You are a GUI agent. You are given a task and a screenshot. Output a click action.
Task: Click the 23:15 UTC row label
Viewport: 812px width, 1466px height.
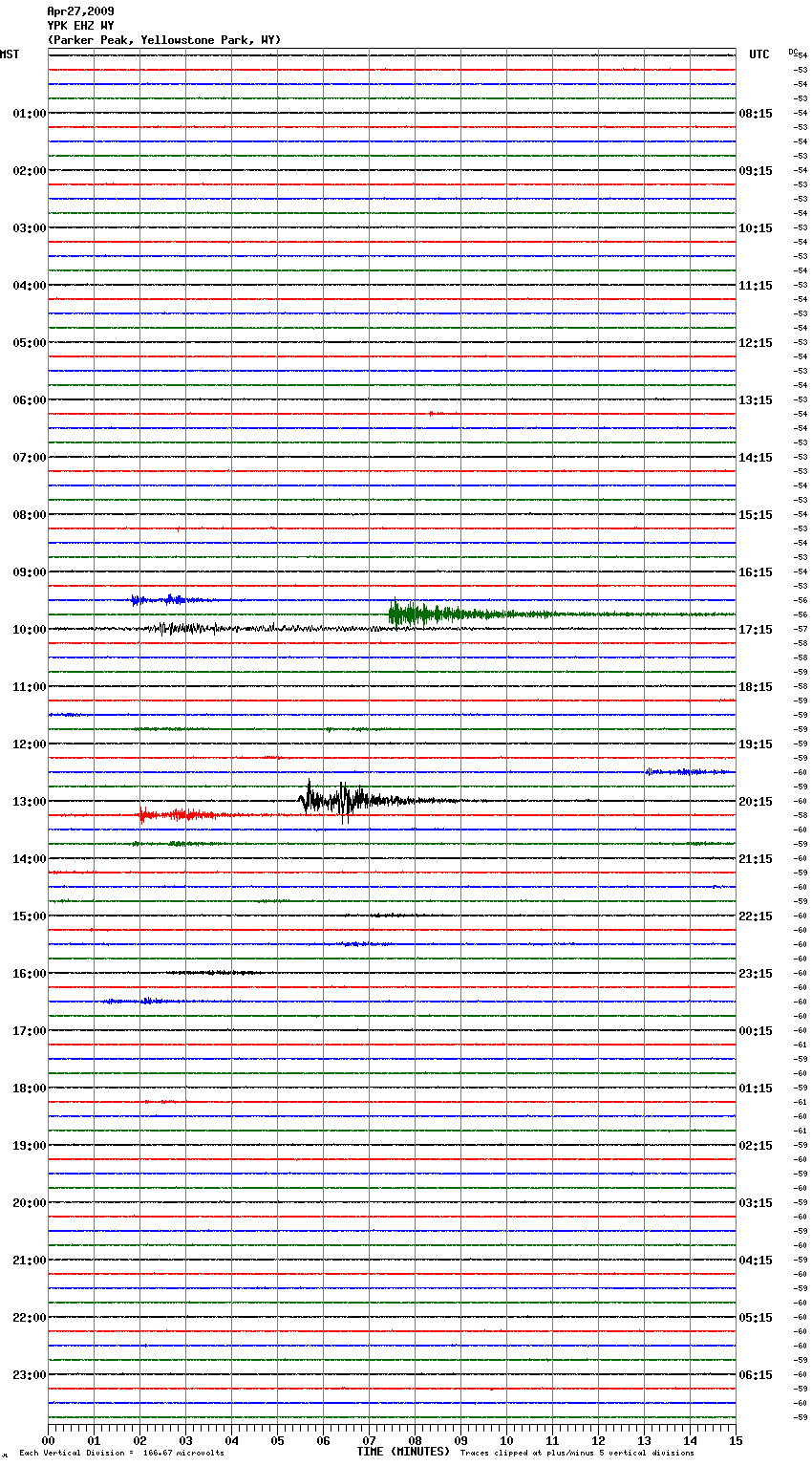[x=756, y=974]
